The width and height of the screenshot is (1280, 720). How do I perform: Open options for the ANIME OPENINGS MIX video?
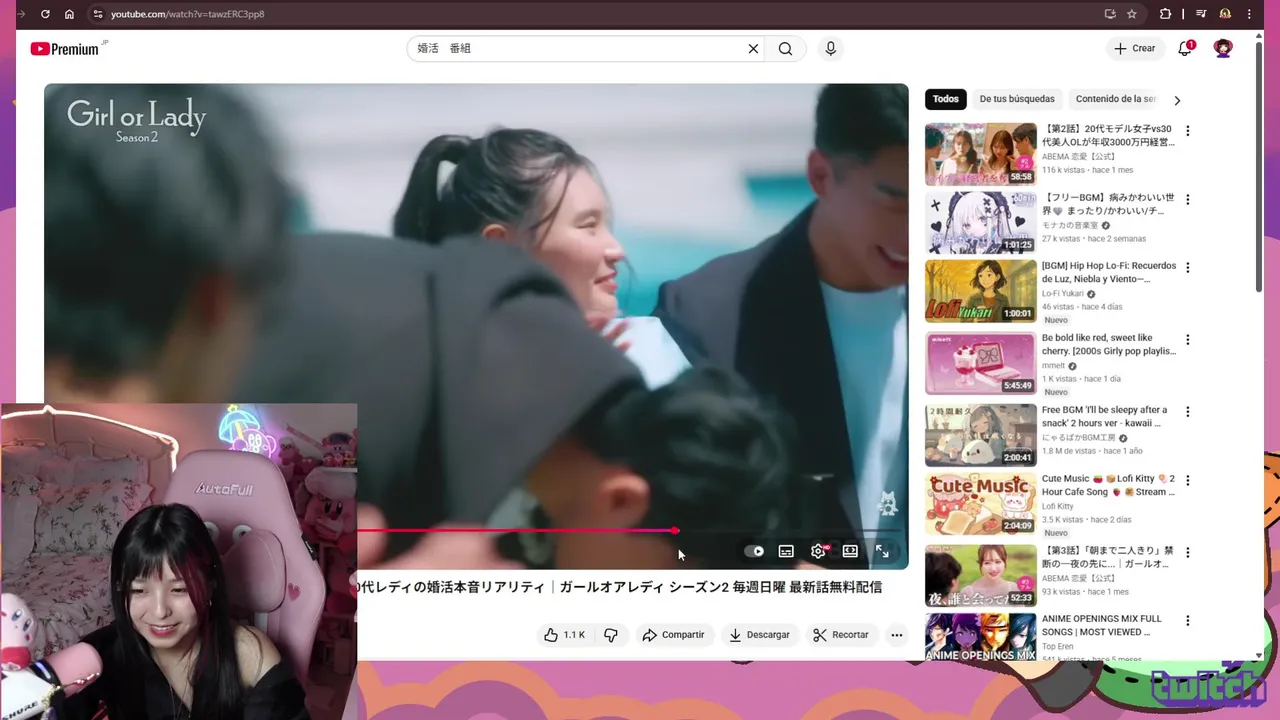(1188, 621)
